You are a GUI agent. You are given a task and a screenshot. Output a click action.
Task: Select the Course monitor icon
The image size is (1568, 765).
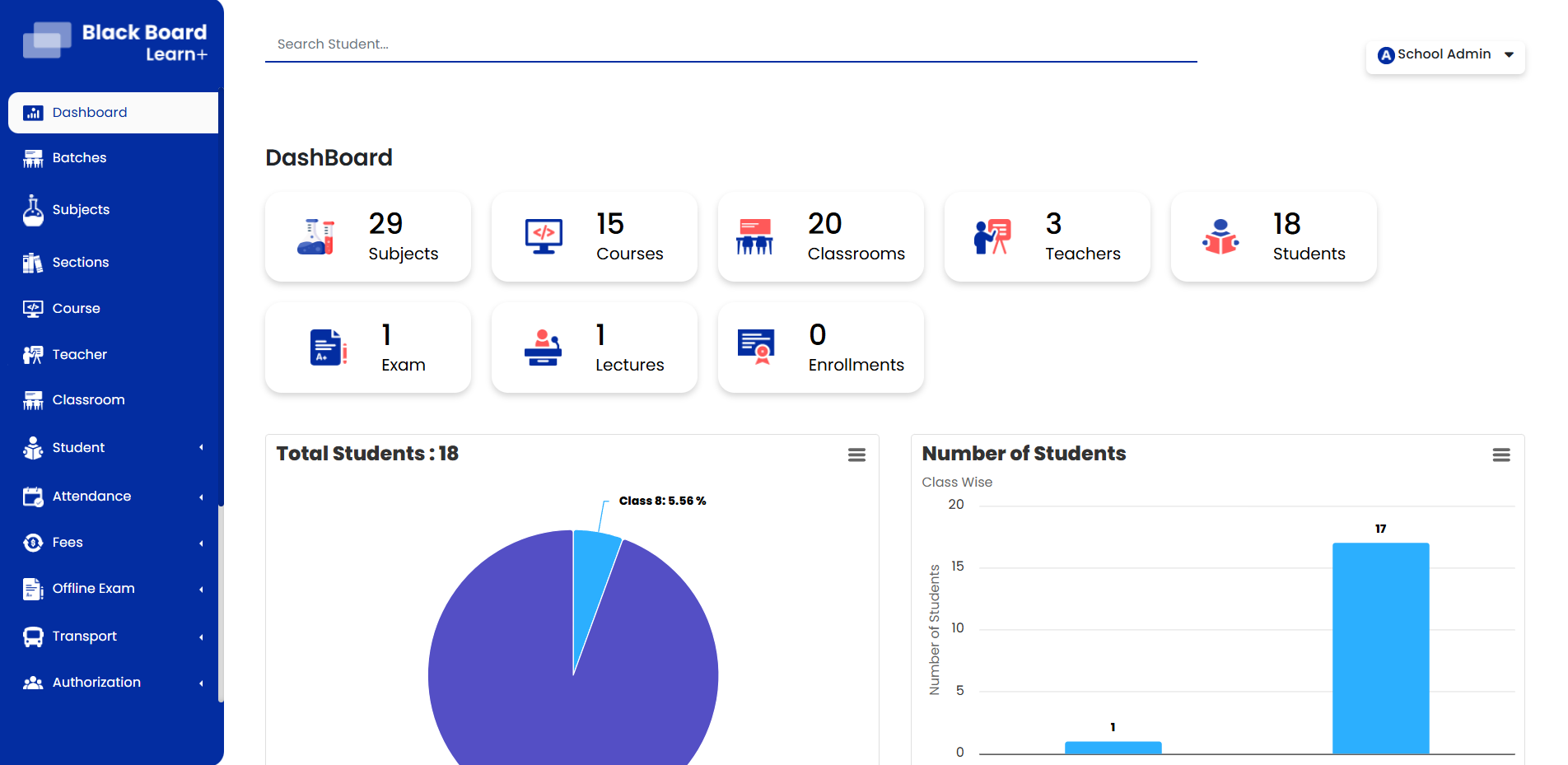(33, 308)
